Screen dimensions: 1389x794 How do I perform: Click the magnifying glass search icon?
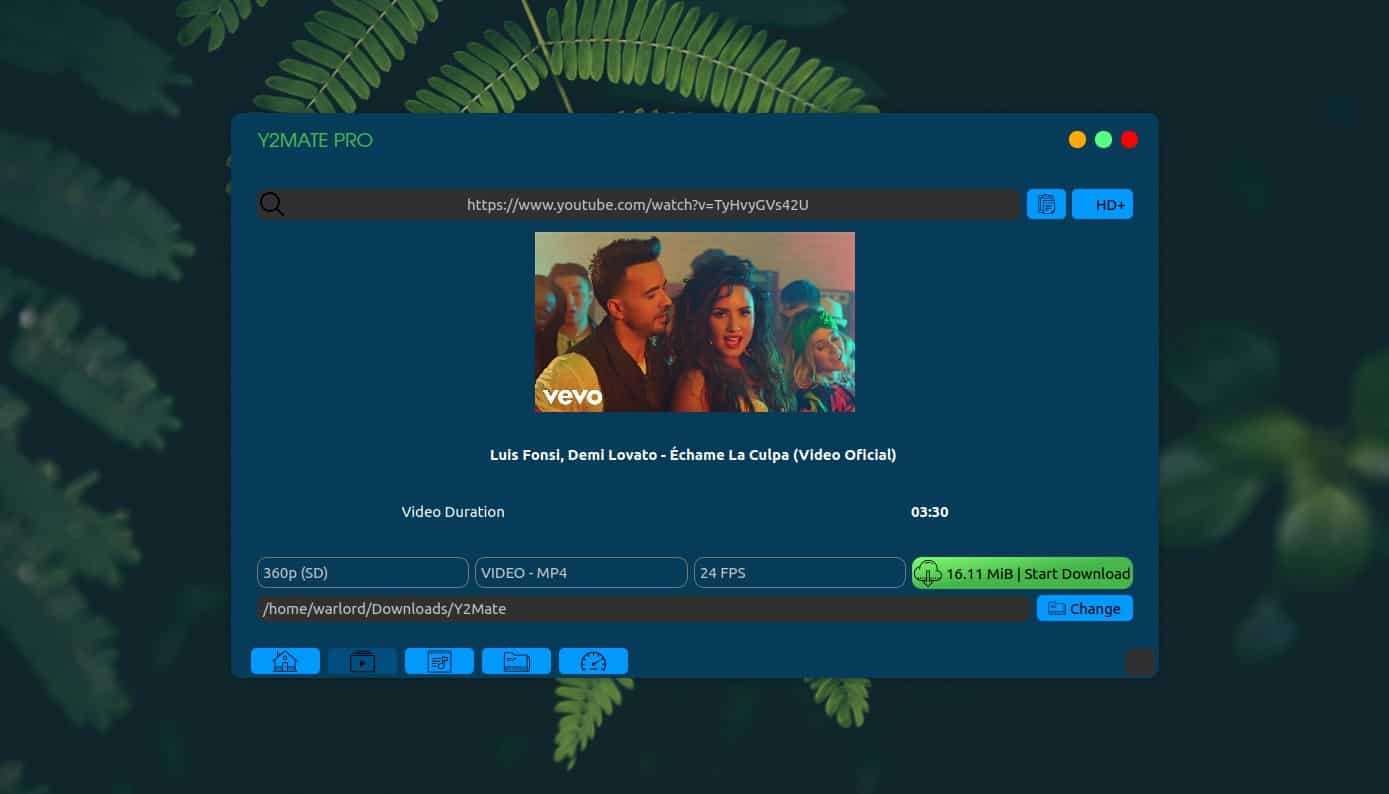coord(271,205)
